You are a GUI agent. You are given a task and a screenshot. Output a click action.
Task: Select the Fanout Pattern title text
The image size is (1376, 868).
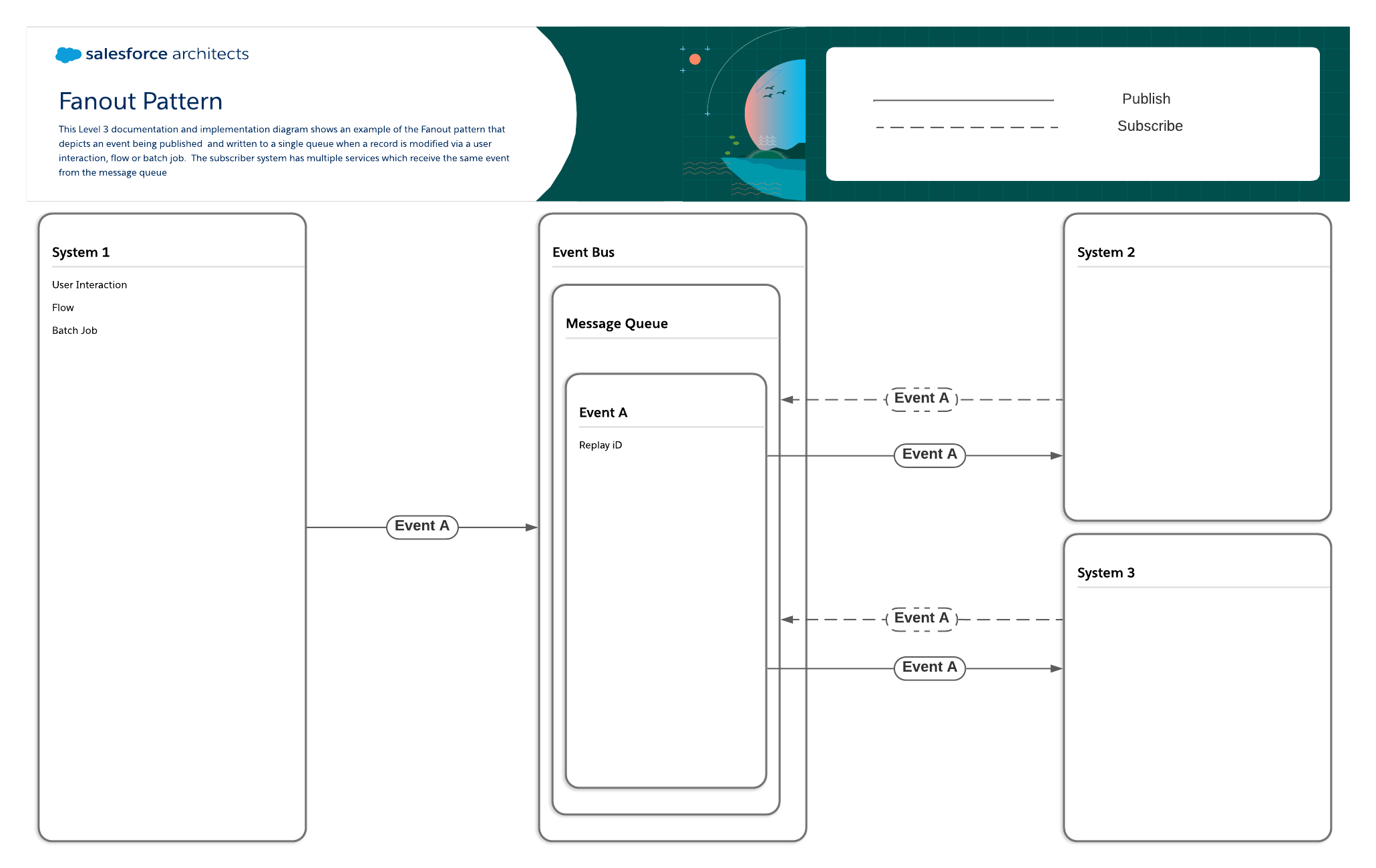(140, 101)
